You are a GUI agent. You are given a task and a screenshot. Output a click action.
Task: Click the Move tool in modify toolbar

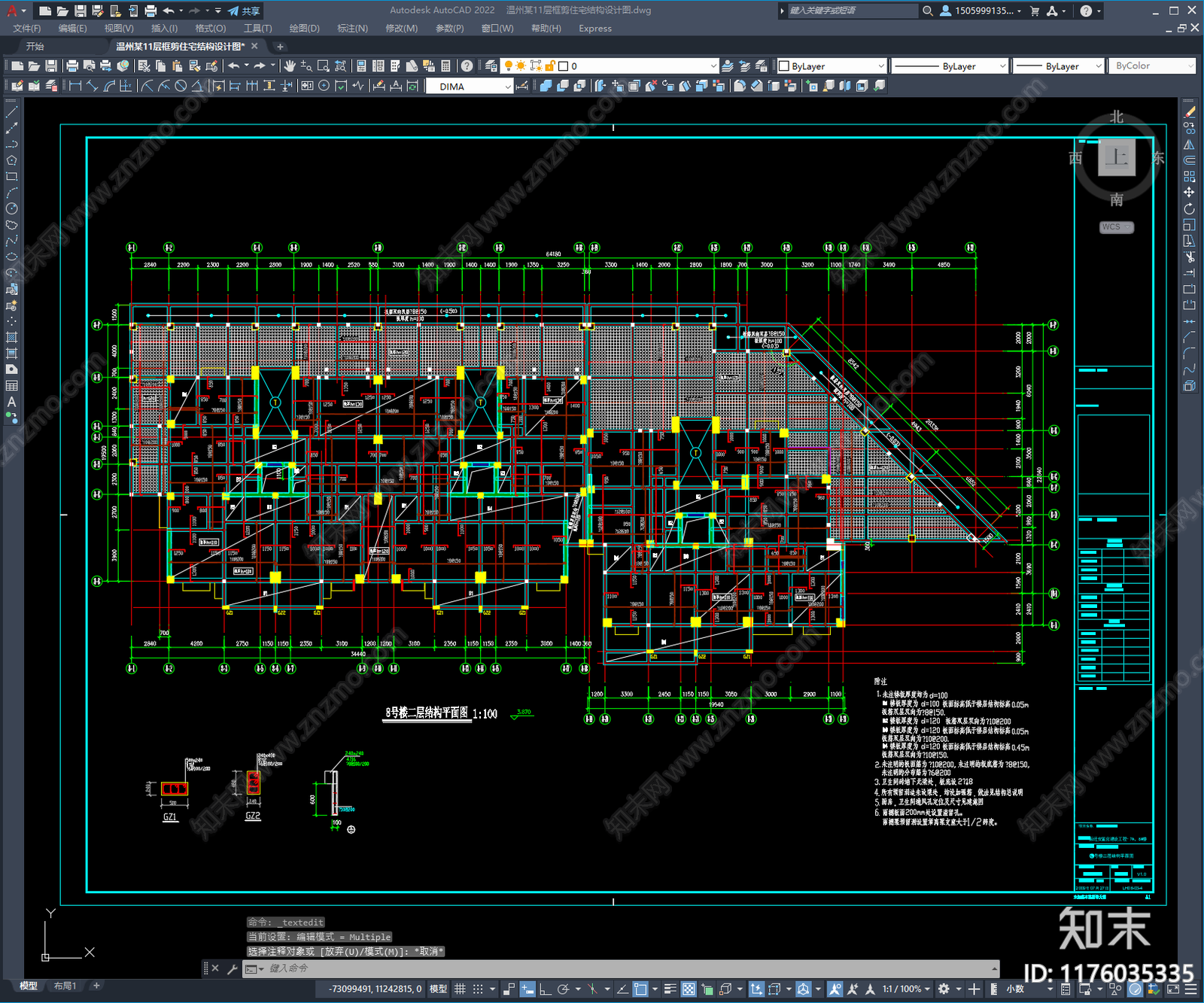tap(1189, 193)
